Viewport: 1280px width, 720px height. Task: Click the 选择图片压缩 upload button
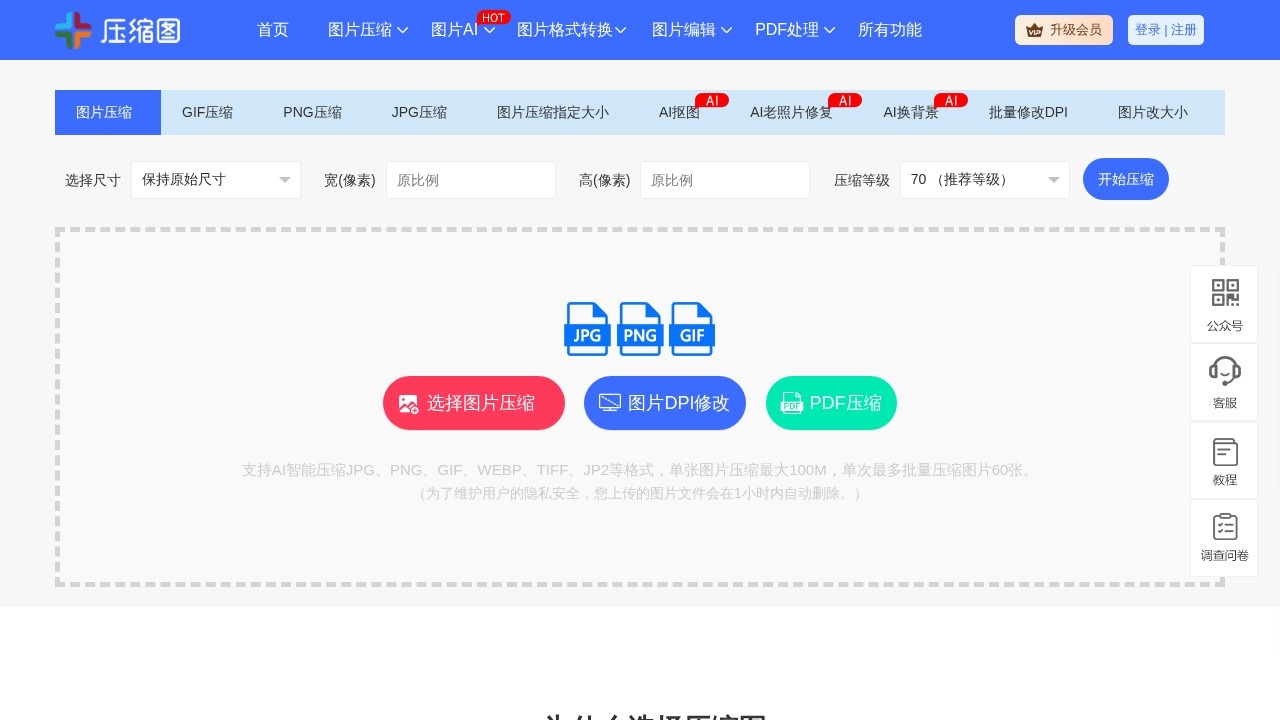tap(473, 403)
